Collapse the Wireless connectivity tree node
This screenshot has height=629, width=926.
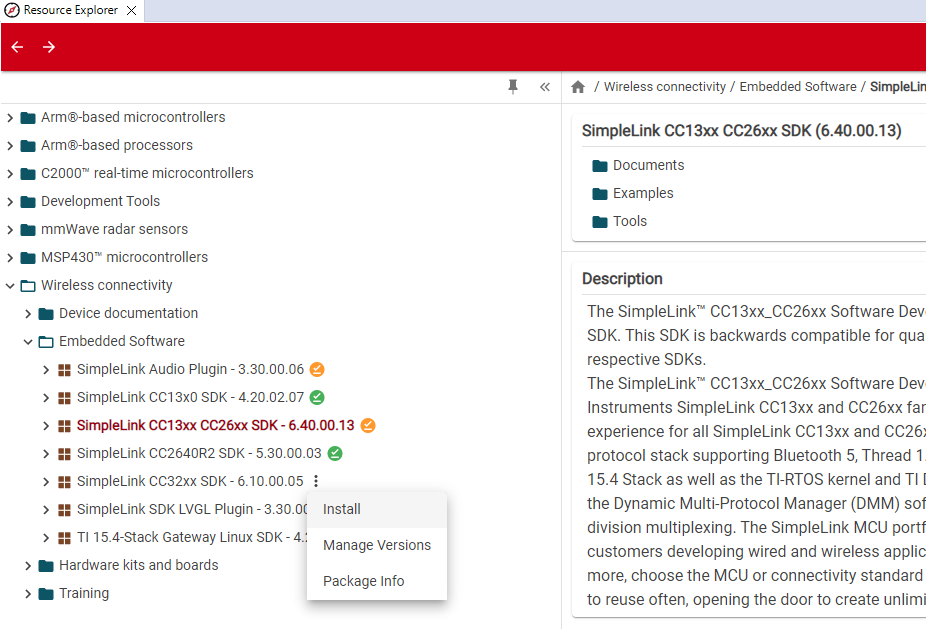(10, 285)
